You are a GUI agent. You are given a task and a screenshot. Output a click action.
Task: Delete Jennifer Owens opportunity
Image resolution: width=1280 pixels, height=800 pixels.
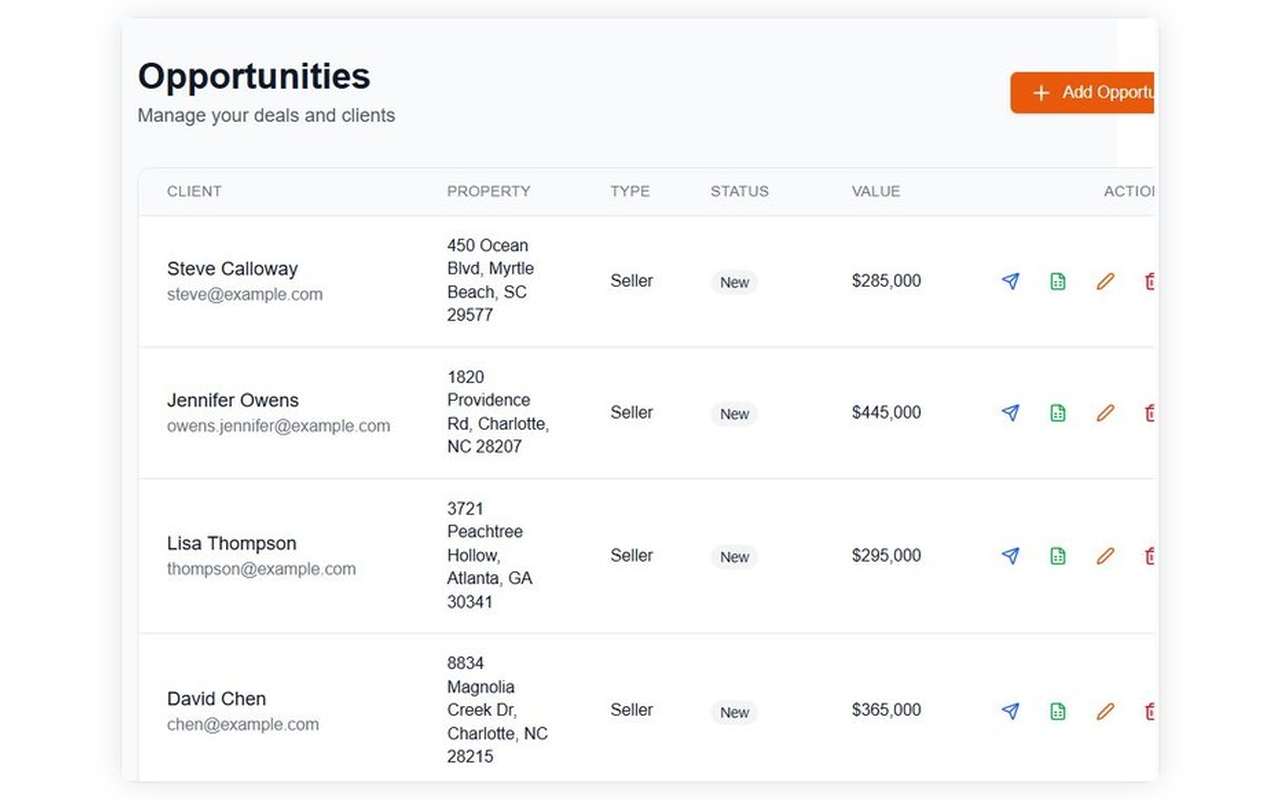[x=1150, y=413]
